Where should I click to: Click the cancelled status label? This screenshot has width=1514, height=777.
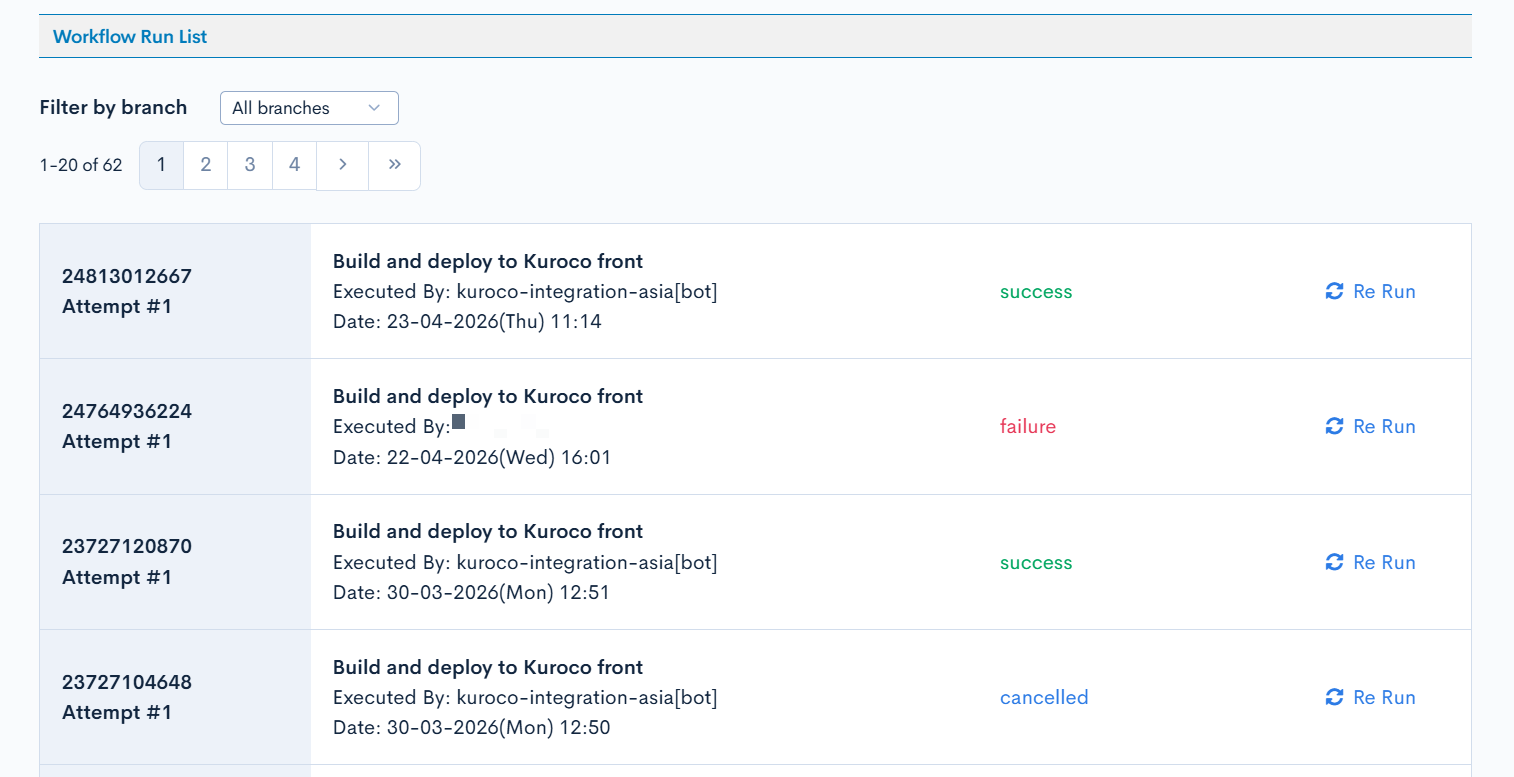point(1044,698)
